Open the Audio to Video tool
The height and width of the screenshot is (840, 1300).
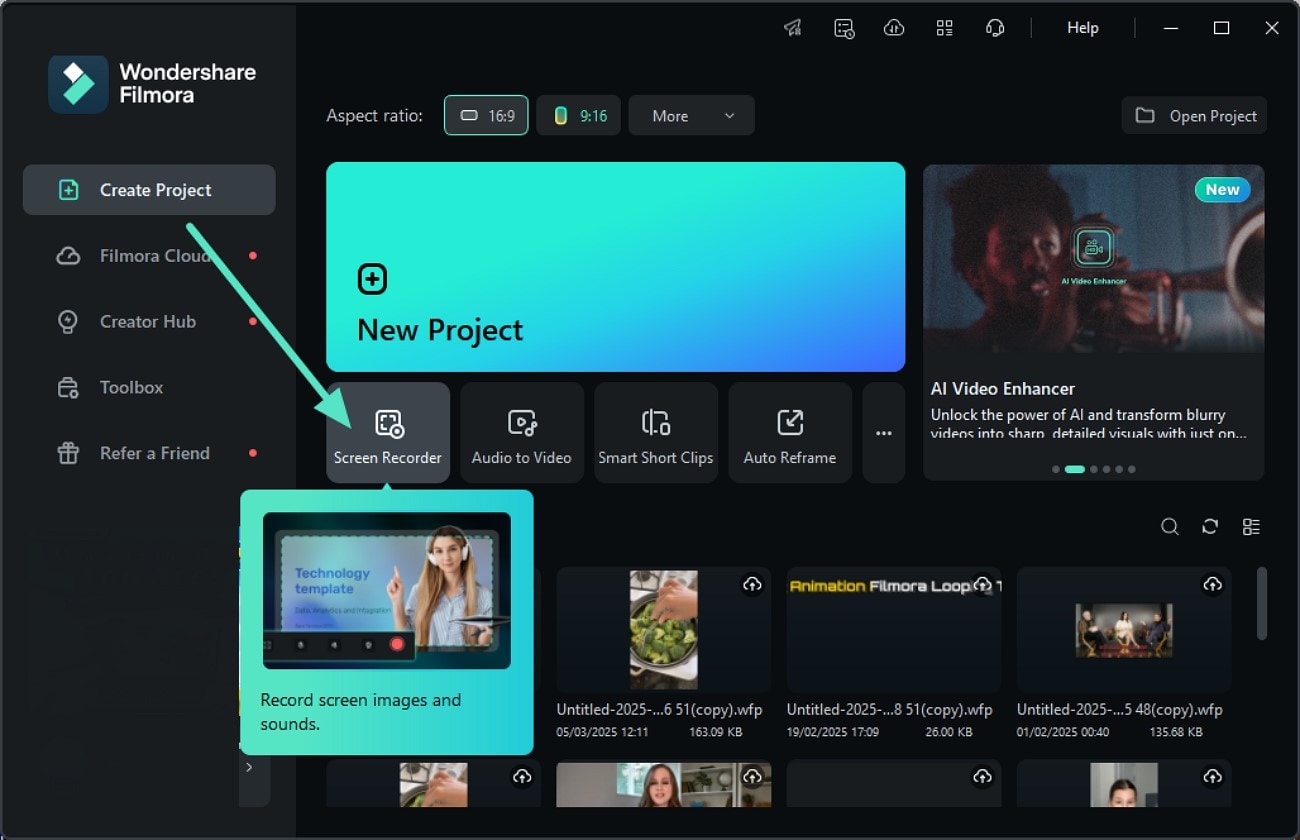522,433
